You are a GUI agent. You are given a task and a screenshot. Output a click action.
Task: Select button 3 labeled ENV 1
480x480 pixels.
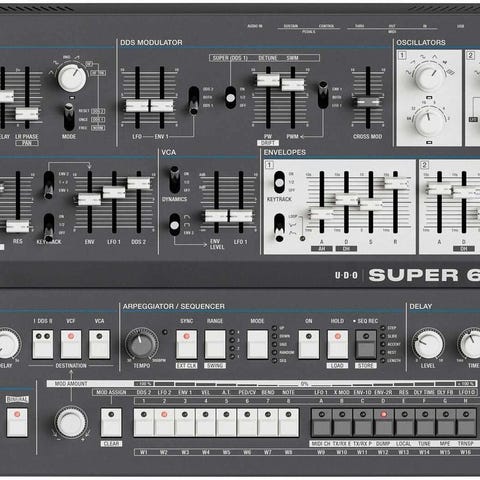(x=185, y=422)
